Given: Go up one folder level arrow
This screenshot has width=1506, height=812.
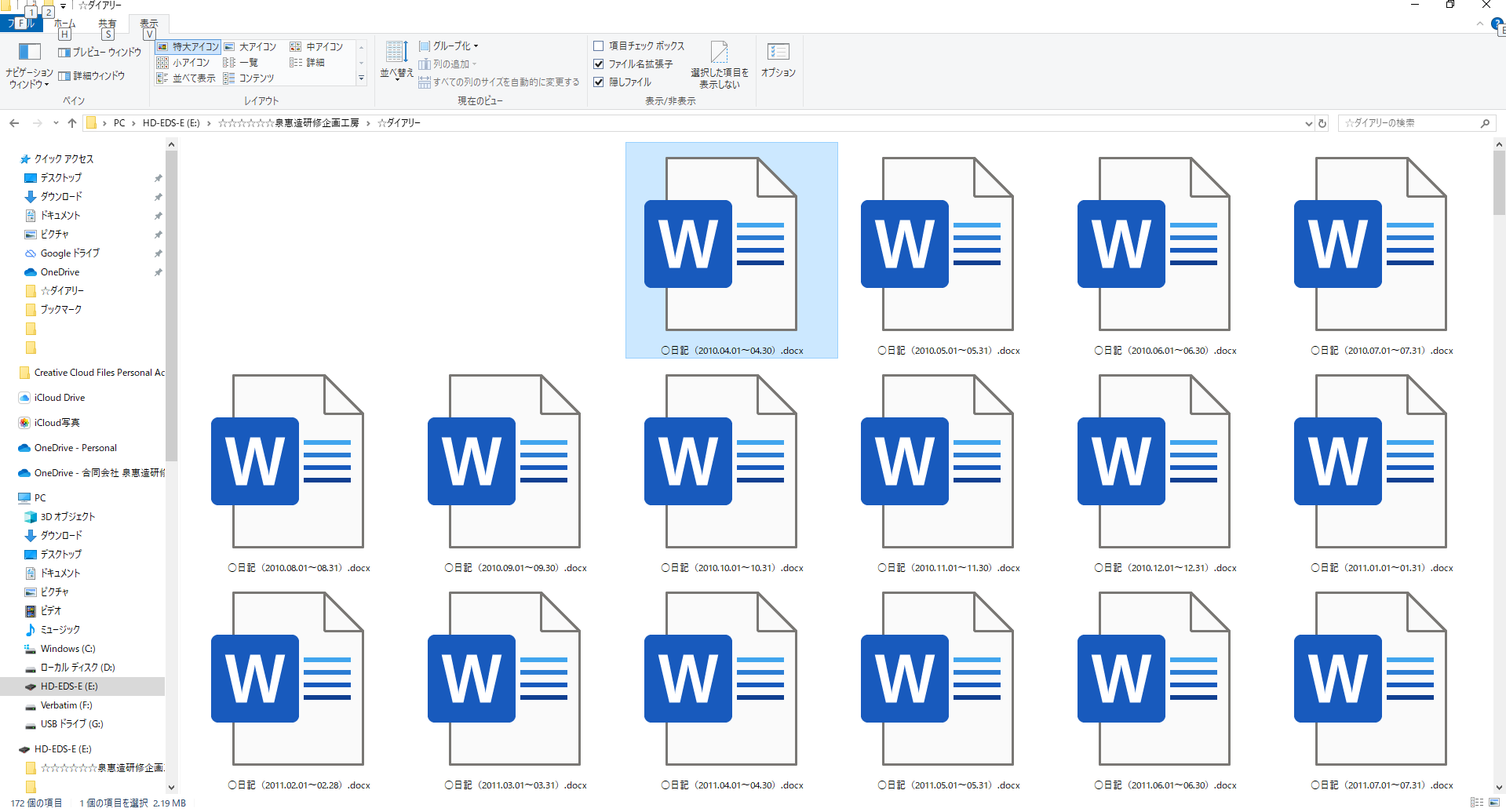Looking at the screenshot, I should [x=72, y=123].
